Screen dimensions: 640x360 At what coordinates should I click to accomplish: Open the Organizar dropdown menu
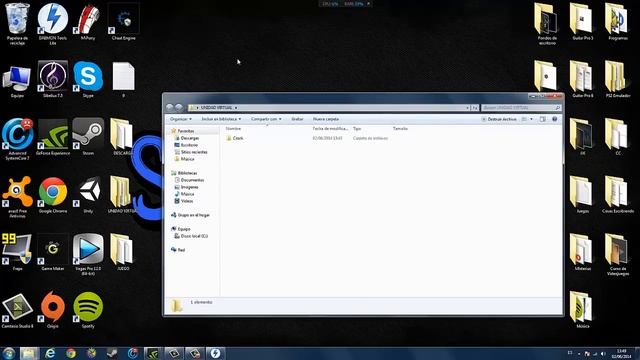[180, 119]
